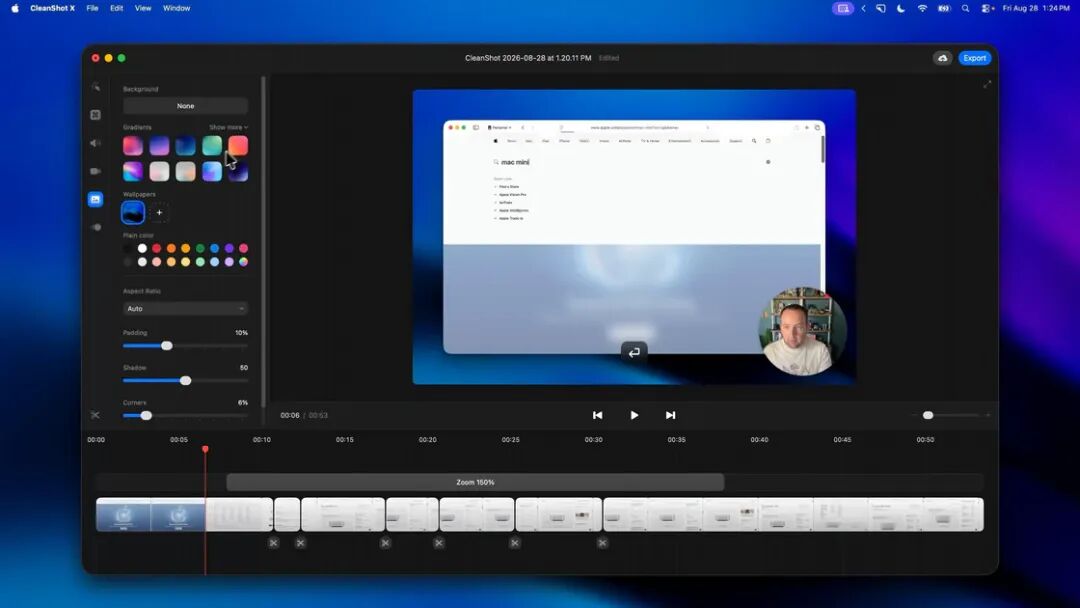
Task: Select the background settings sidebar icon
Action: 96,199
